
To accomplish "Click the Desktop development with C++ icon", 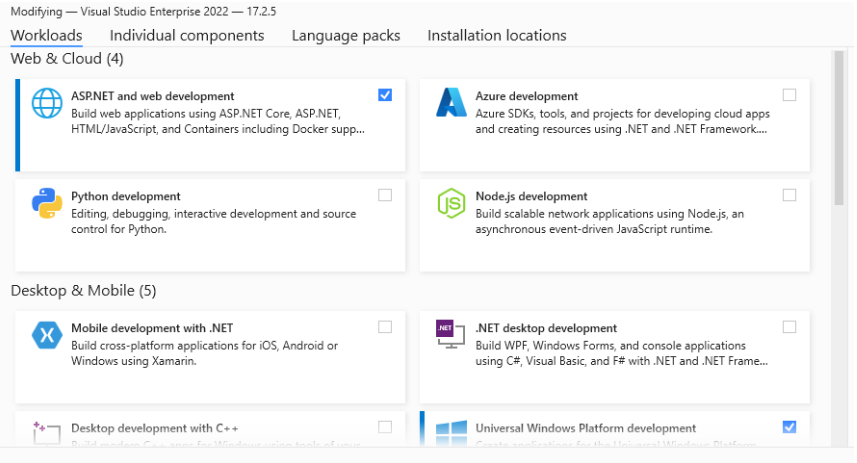I will point(46,433).
